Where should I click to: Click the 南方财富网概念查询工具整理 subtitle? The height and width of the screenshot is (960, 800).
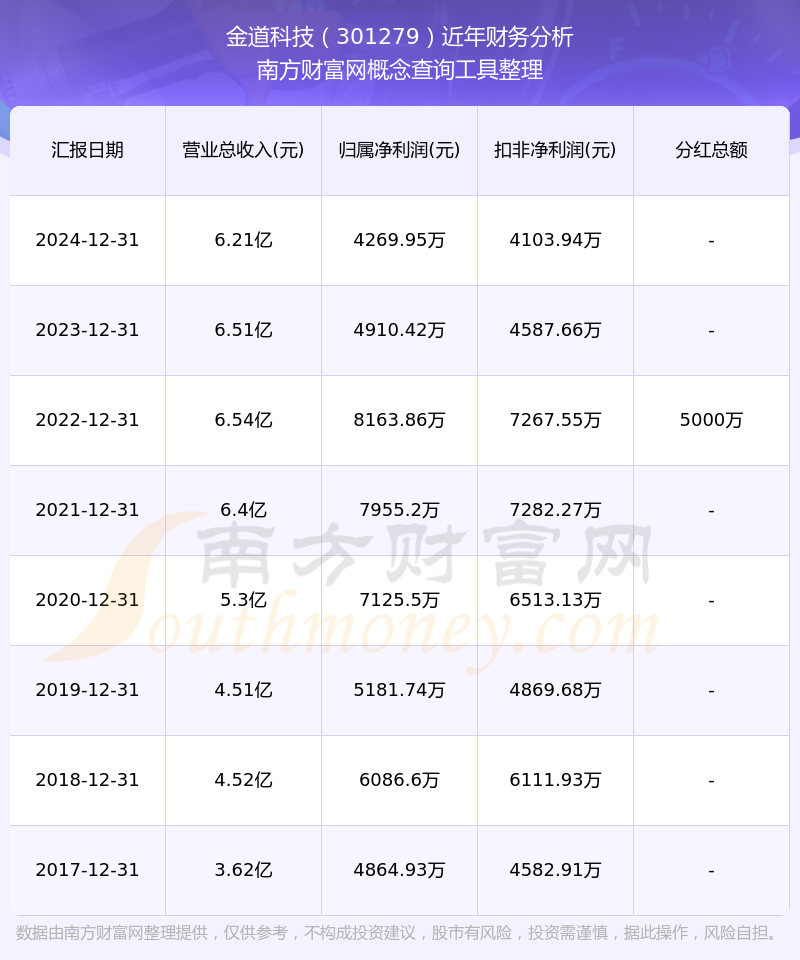pyautogui.click(x=399, y=71)
